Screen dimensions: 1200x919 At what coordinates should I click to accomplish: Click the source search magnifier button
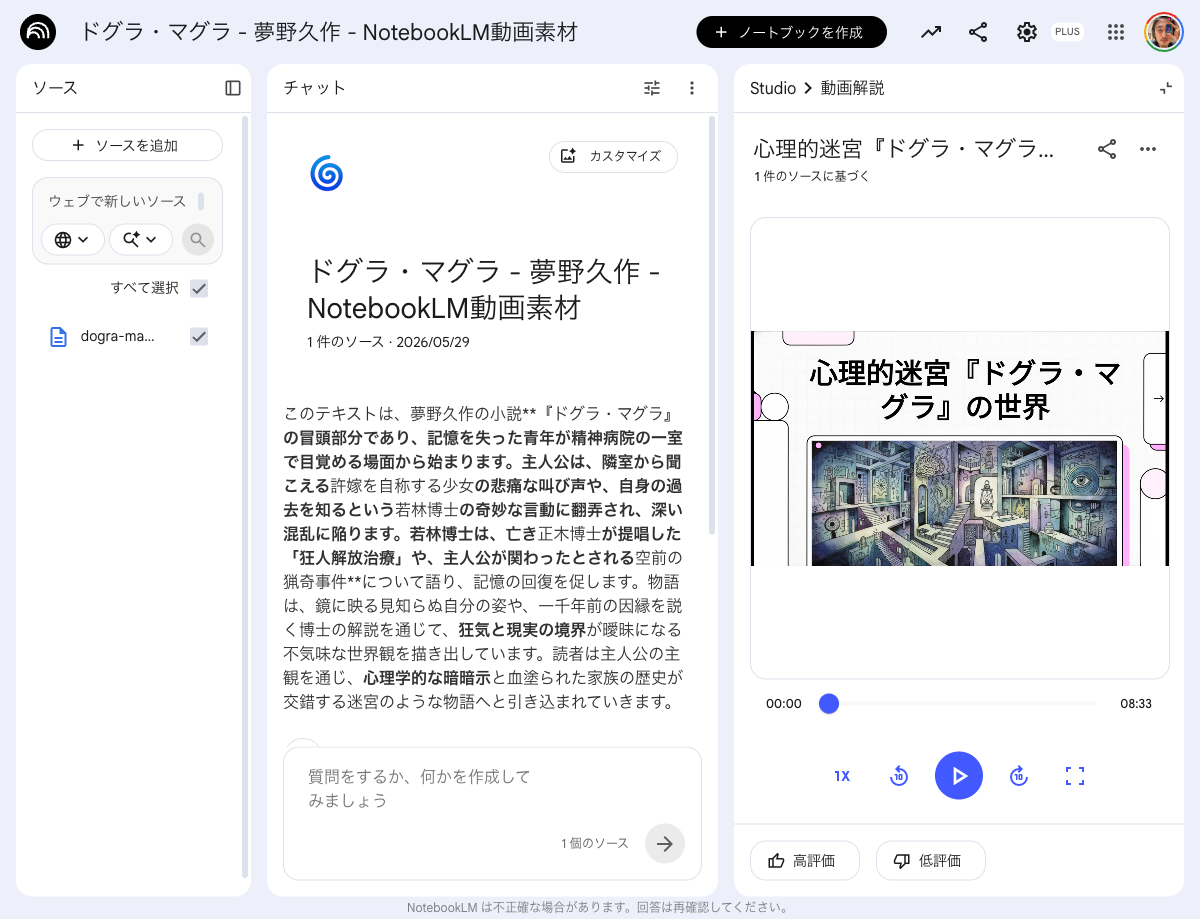point(198,239)
